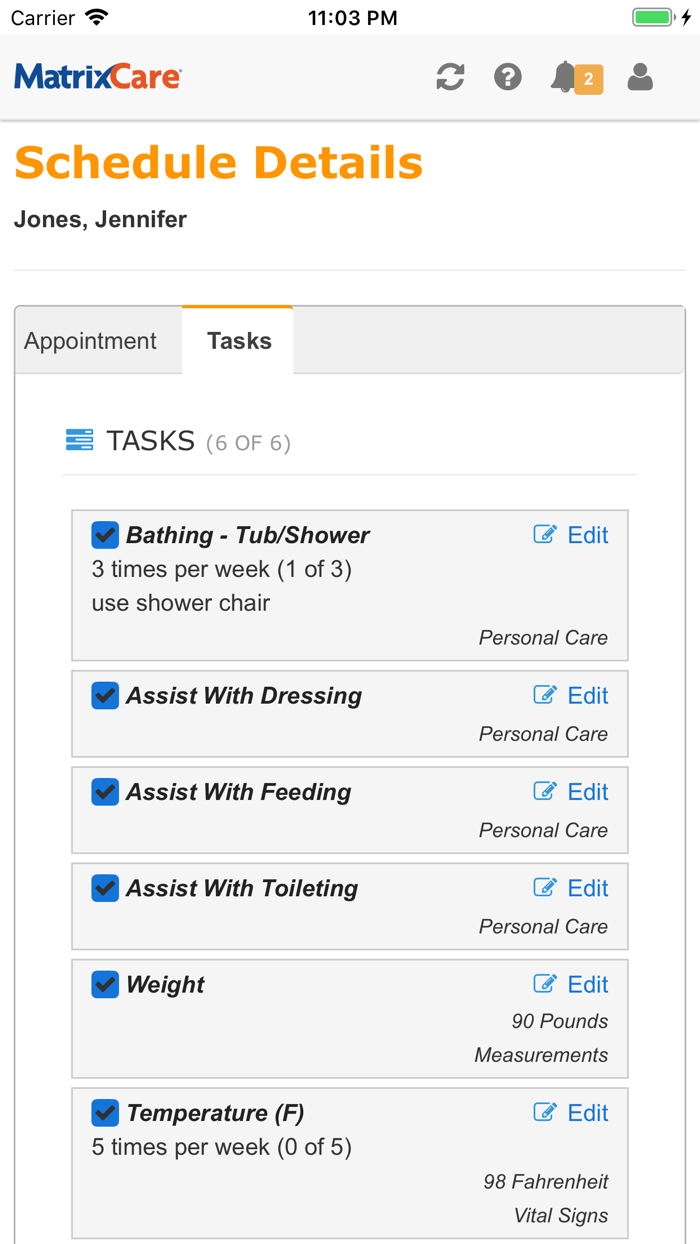Switch to the Appointment tab
The width and height of the screenshot is (700, 1244).
pos(90,341)
